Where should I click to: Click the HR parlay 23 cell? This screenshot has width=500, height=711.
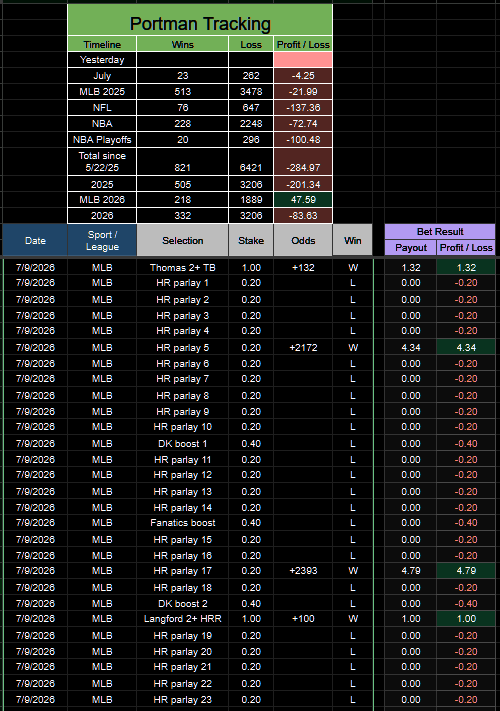click(x=182, y=700)
